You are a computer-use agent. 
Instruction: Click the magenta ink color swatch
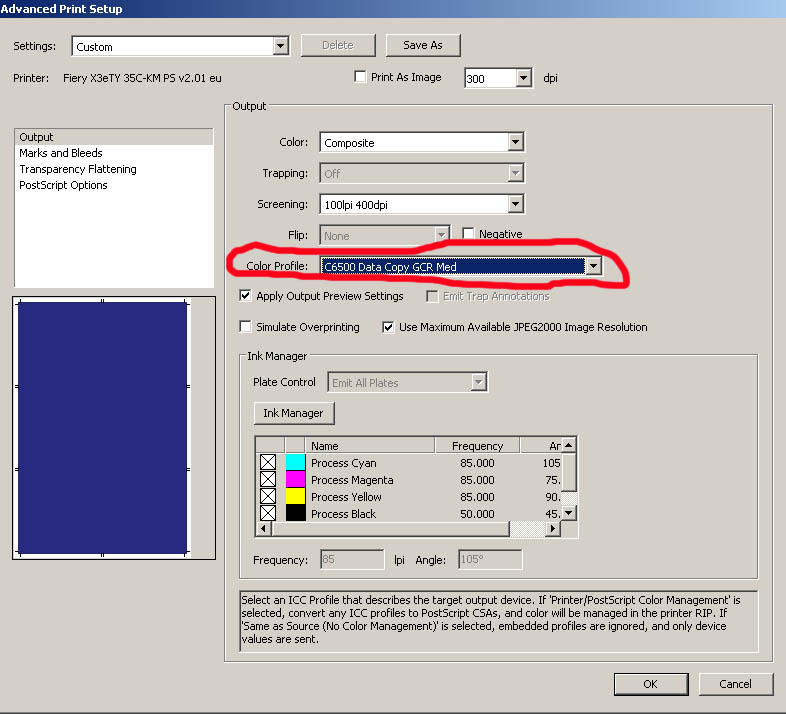pos(295,479)
